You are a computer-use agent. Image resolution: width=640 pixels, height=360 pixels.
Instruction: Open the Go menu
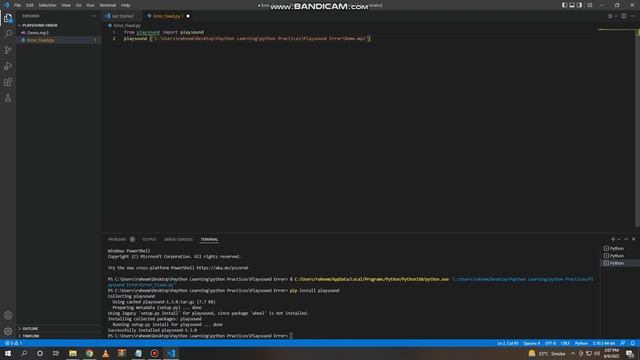pos(79,5)
